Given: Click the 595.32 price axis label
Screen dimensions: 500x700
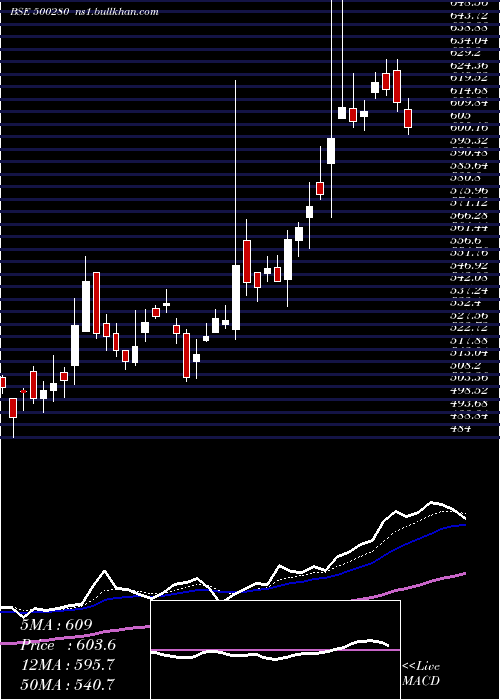Looking at the screenshot, I should (x=467, y=141).
